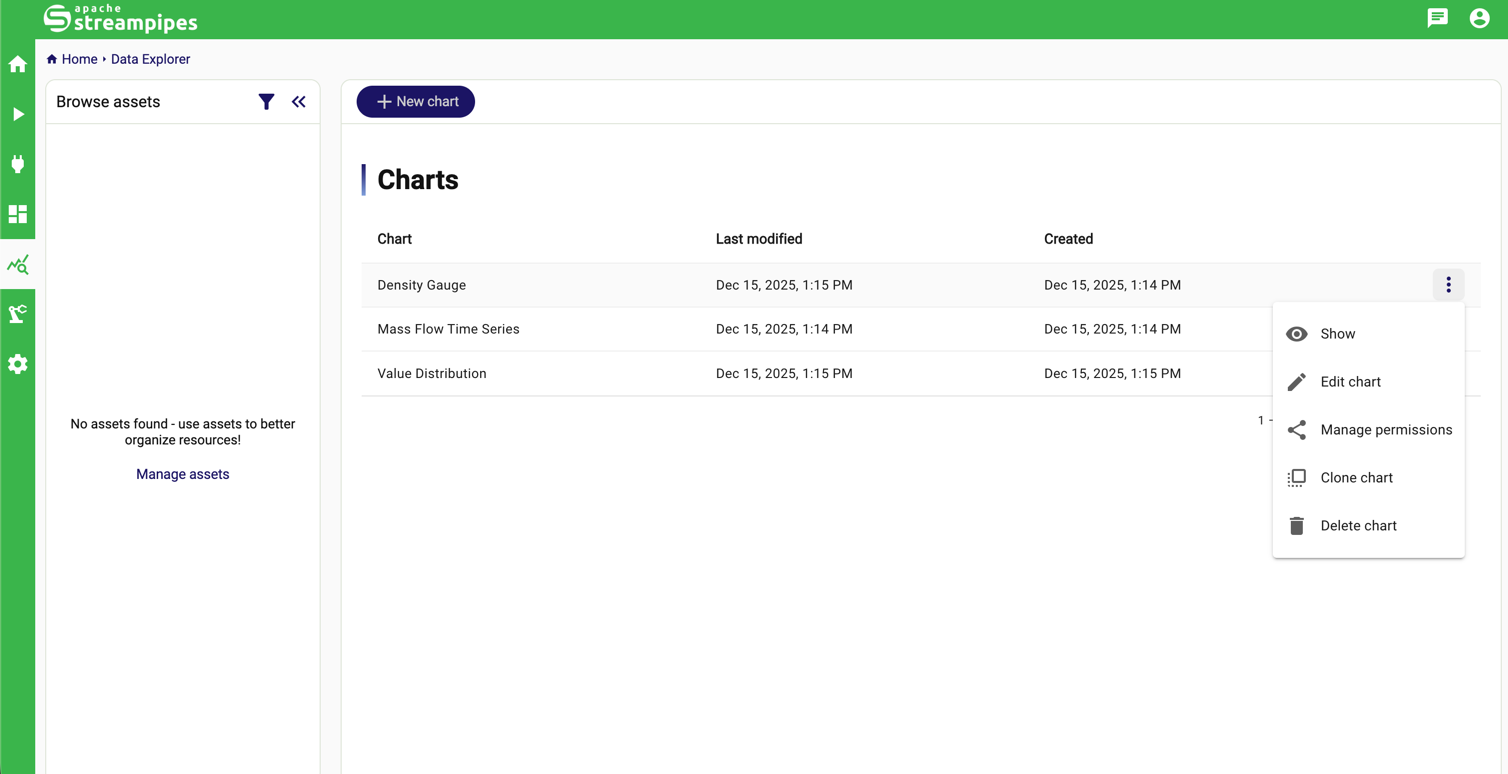Viewport: 1508px width, 774px height.
Task: Select Show from the context menu
Action: coord(1337,334)
